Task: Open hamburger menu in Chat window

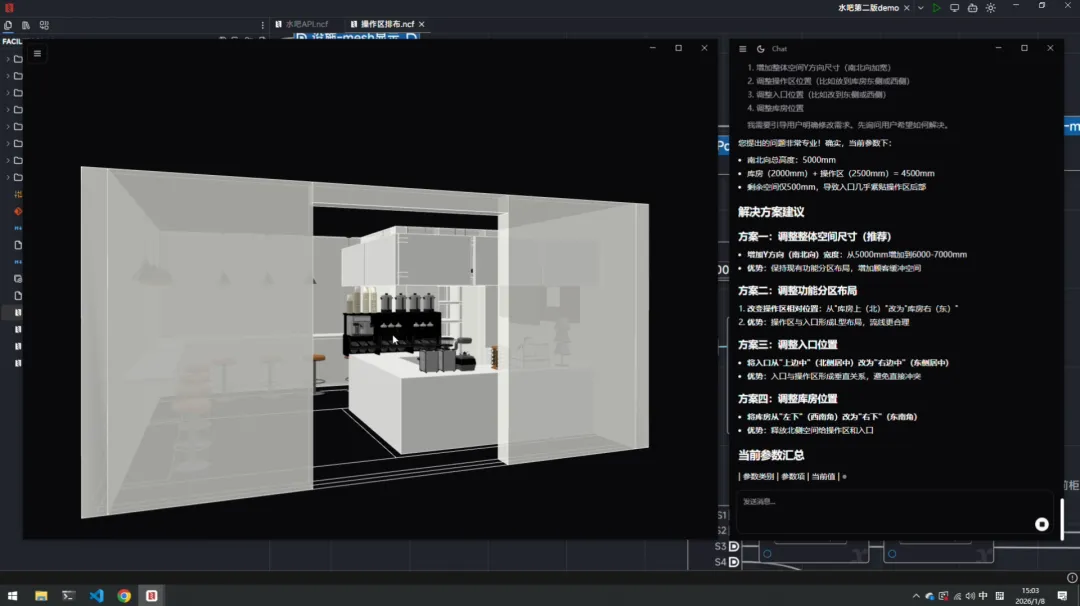Action: coord(742,49)
